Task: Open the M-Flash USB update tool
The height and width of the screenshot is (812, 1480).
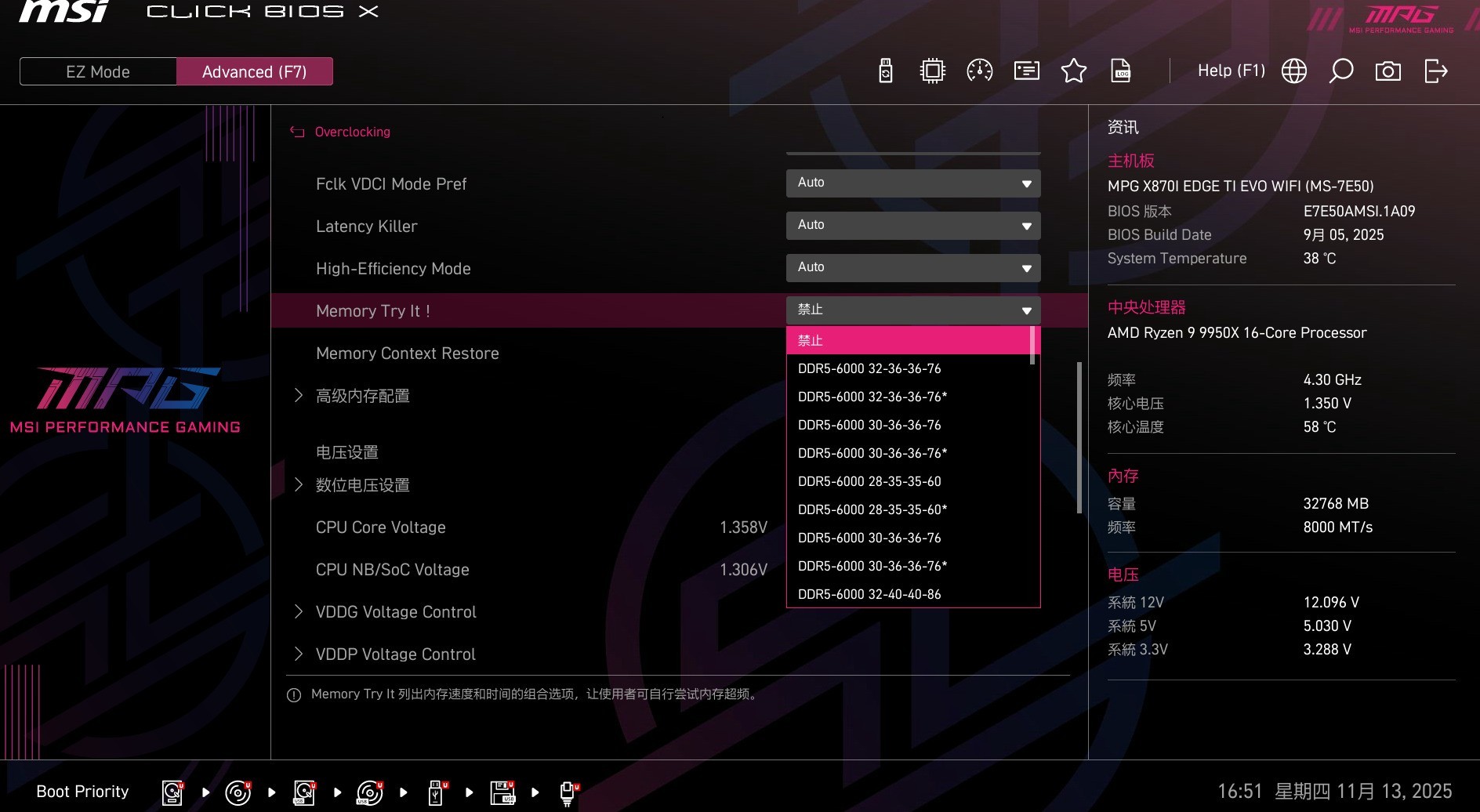Action: click(885, 71)
